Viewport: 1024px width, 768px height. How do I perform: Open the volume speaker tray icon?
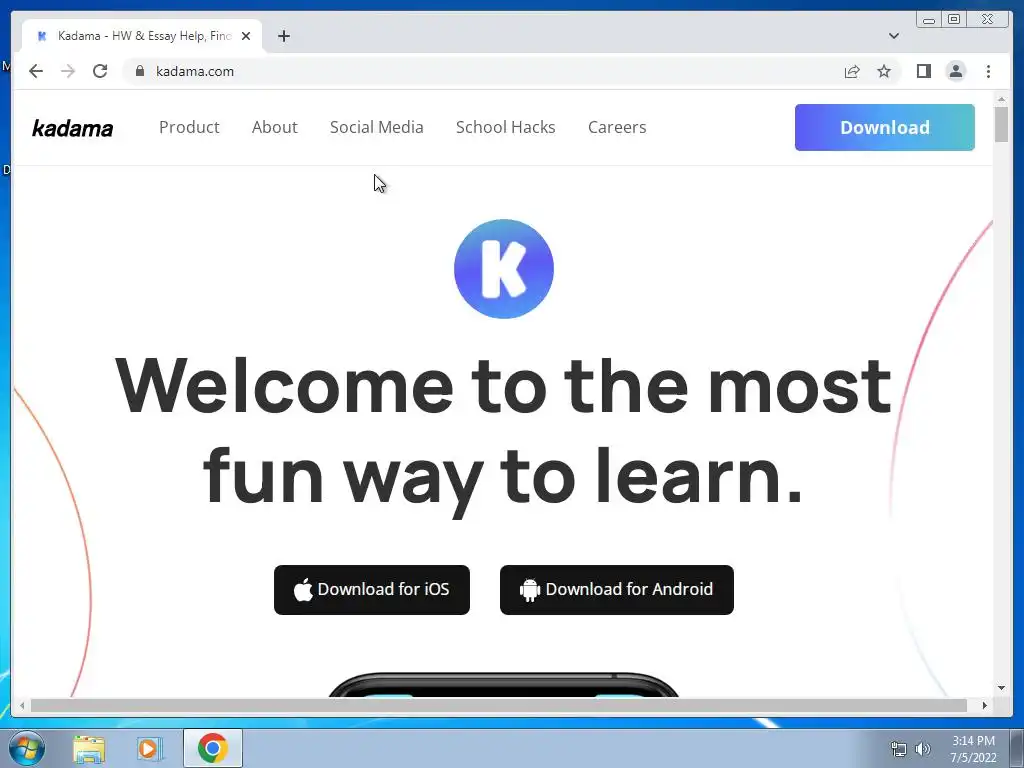click(923, 749)
